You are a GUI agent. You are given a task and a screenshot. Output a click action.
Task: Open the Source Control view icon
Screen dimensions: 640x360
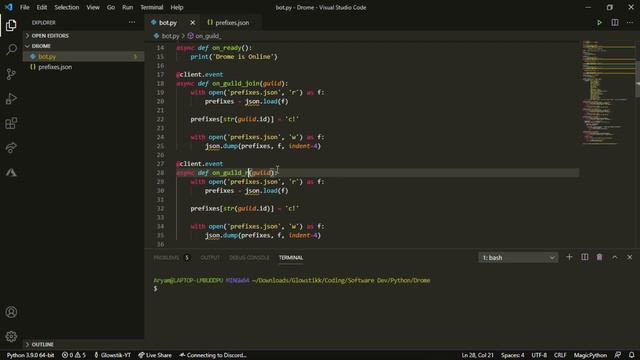tap(11, 74)
